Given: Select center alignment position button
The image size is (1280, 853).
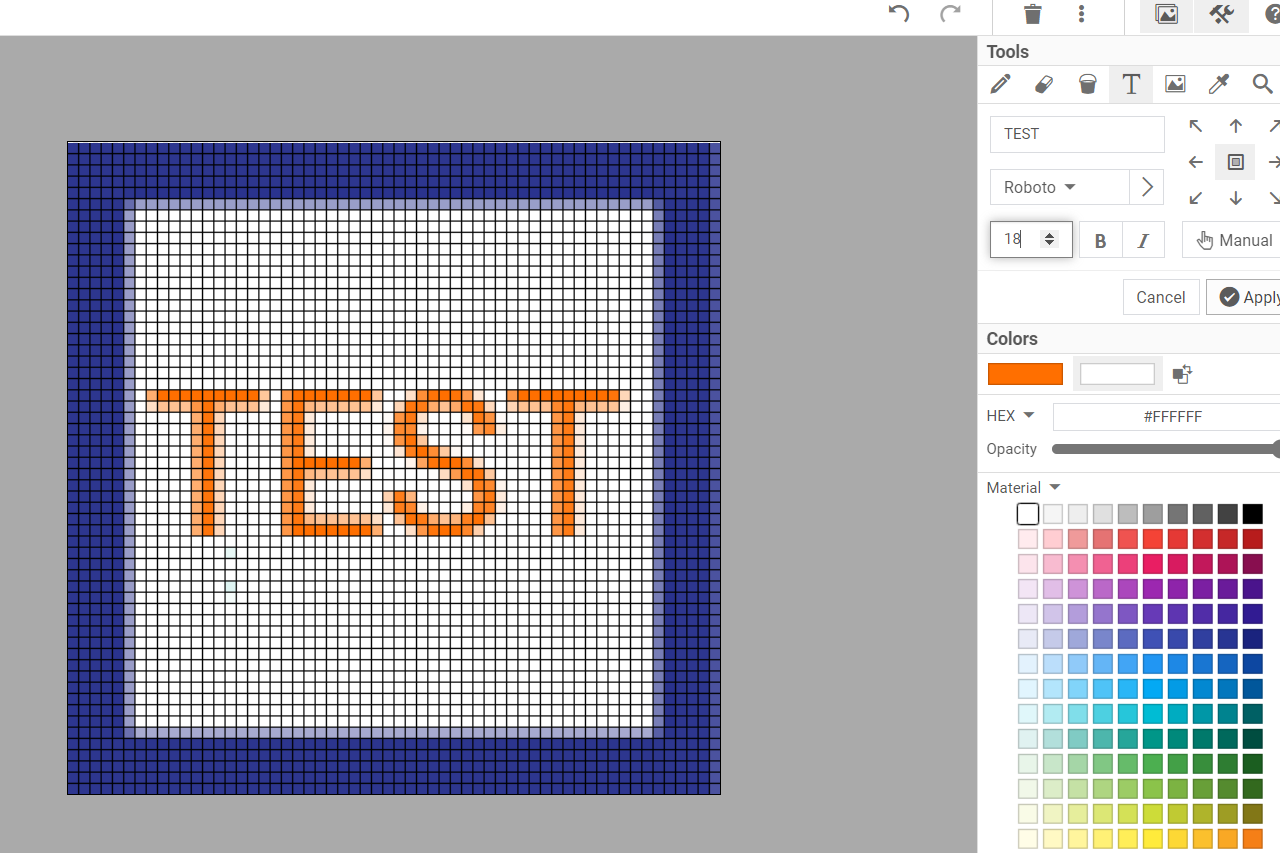Looking at the screenshot, I should (x=1235, y=162).
